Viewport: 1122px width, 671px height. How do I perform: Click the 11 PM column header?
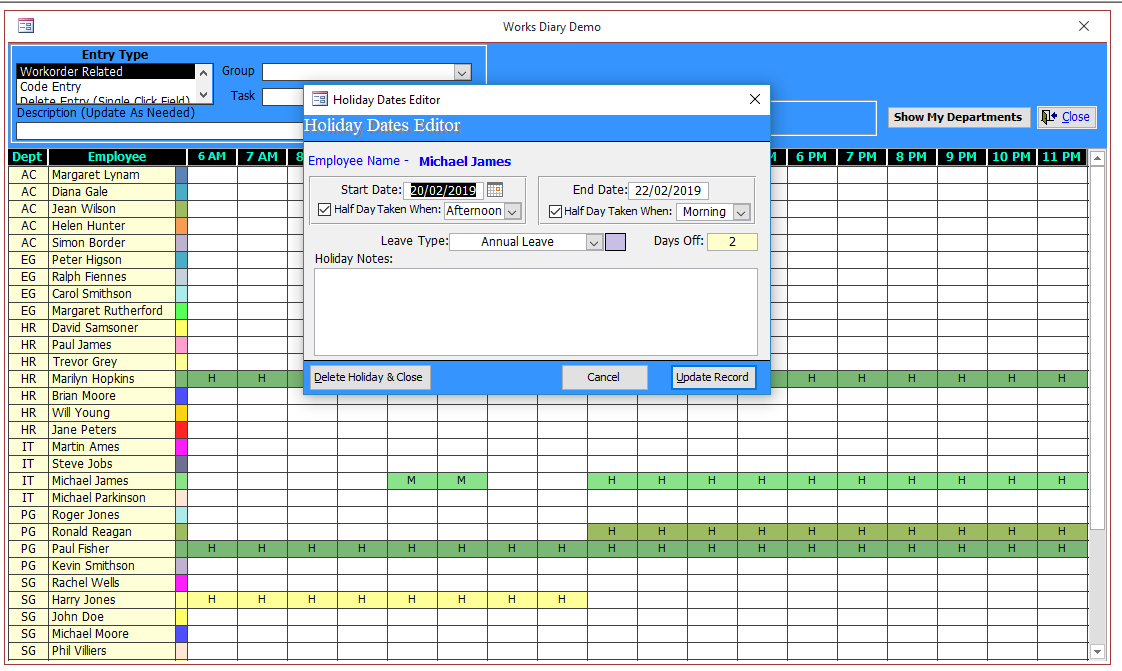(x=1062, y=157)
